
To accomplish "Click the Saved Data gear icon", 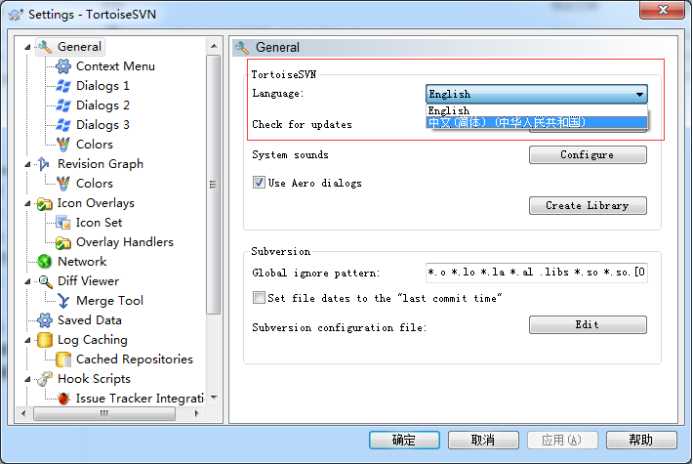I will 44,320.
